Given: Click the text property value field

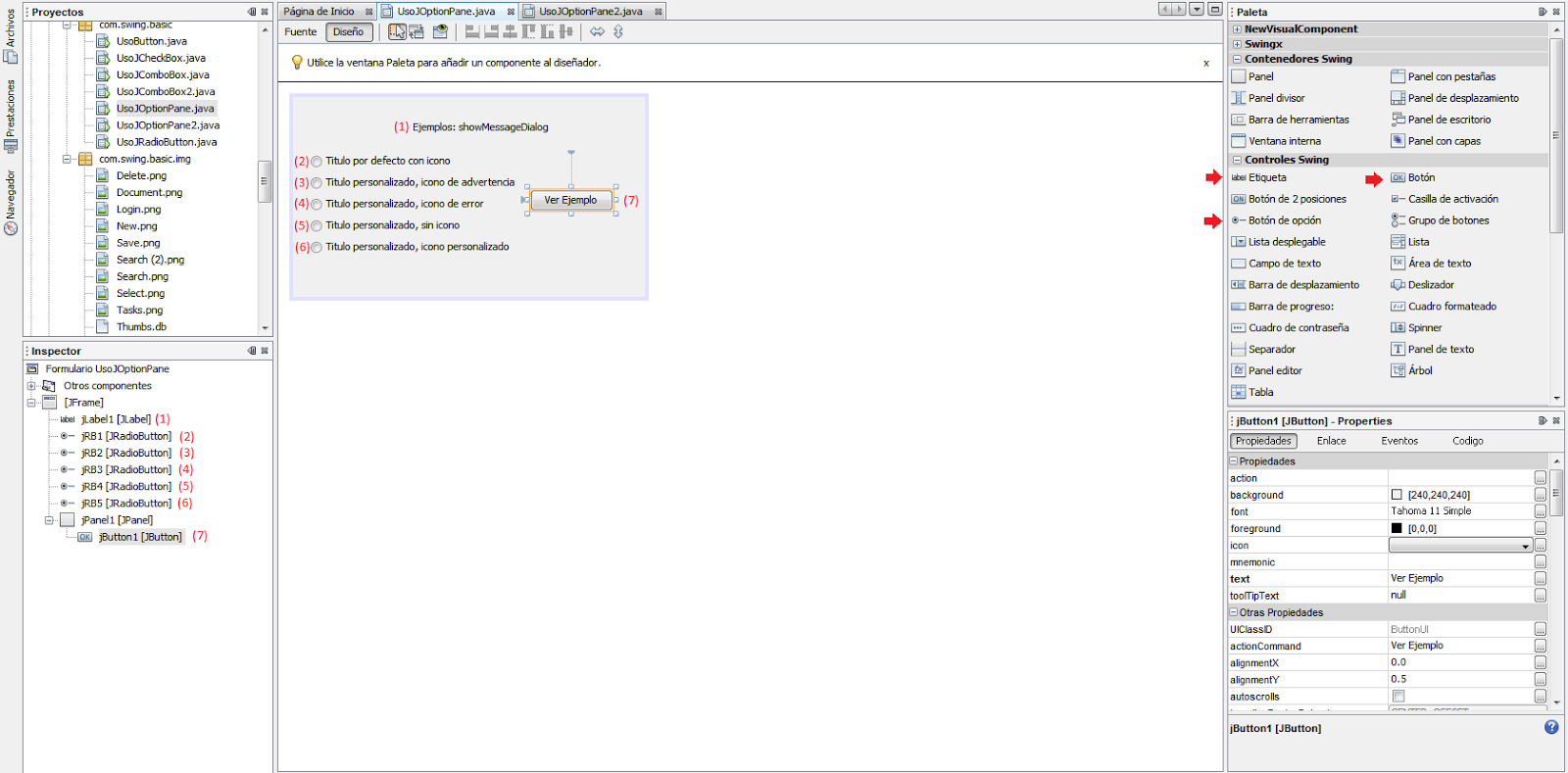Looking at the screenshot, I should tap(1460, 578).
